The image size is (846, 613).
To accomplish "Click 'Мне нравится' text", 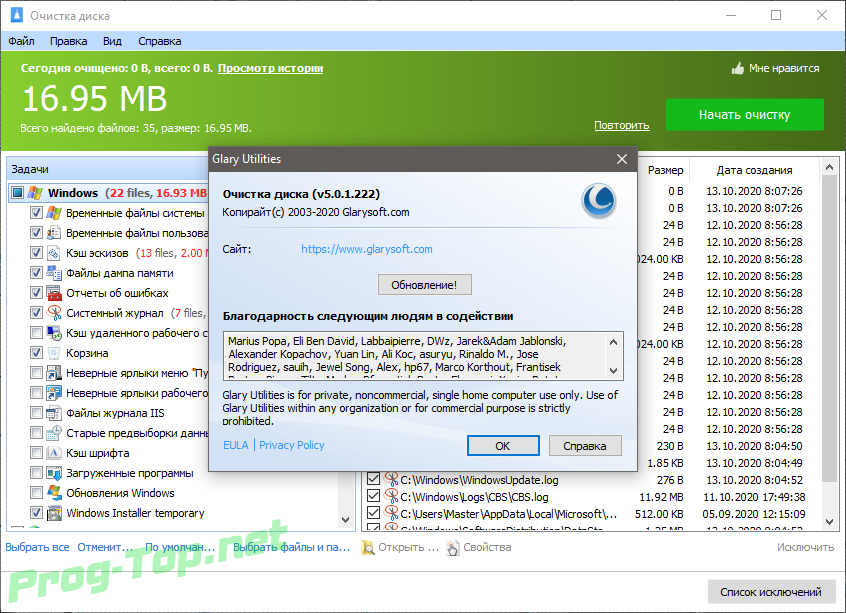I will pos(784,69).
